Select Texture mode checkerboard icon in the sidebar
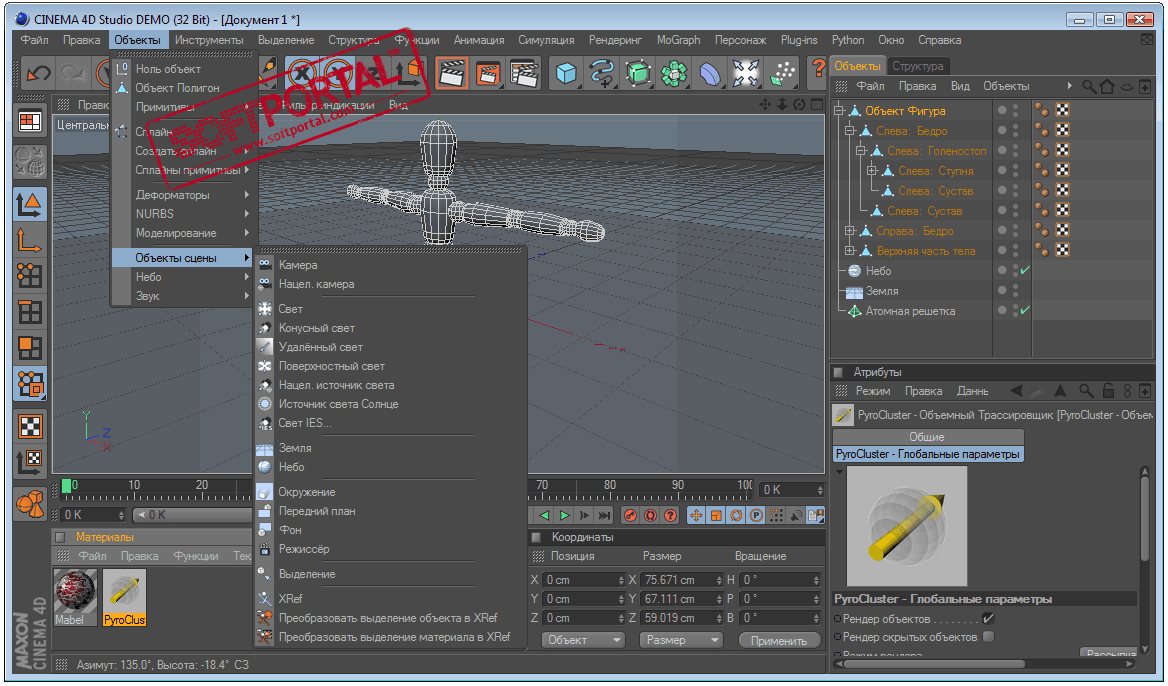1168x686 pixels. (31, 426)
